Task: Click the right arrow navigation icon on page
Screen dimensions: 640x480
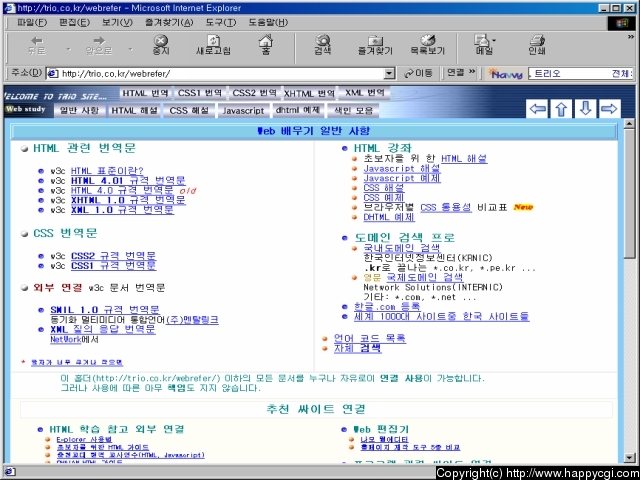Action: 610,109
